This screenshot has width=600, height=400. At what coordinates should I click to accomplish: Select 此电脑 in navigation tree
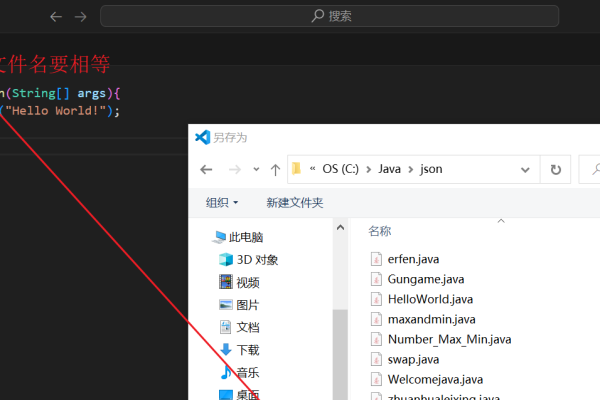click(246, 237)
